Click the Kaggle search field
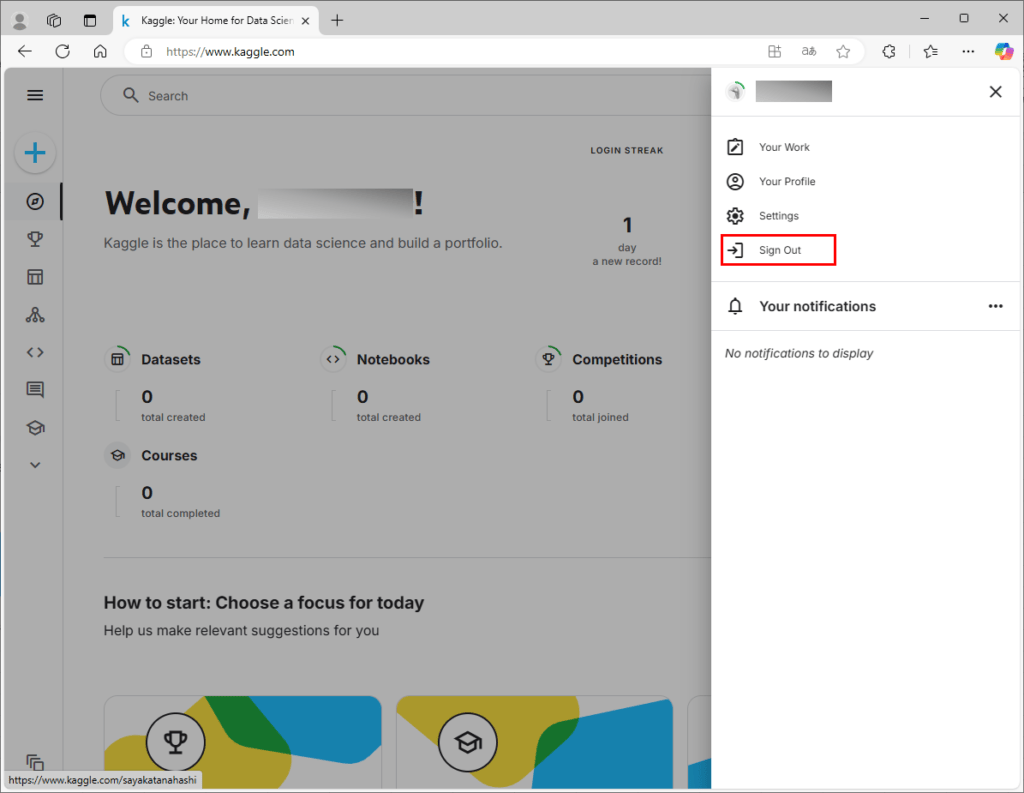The width and height of the screenshot is (1024, 793). 400,96
